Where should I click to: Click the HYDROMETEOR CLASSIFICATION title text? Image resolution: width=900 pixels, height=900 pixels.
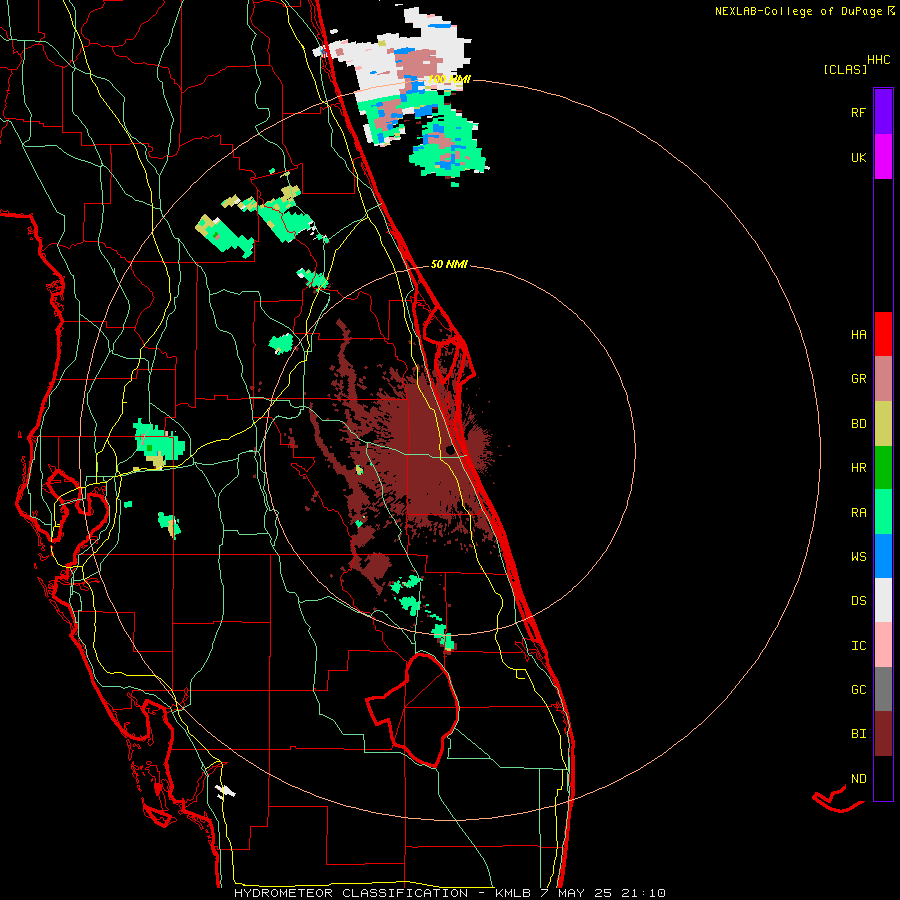(351, 893)
